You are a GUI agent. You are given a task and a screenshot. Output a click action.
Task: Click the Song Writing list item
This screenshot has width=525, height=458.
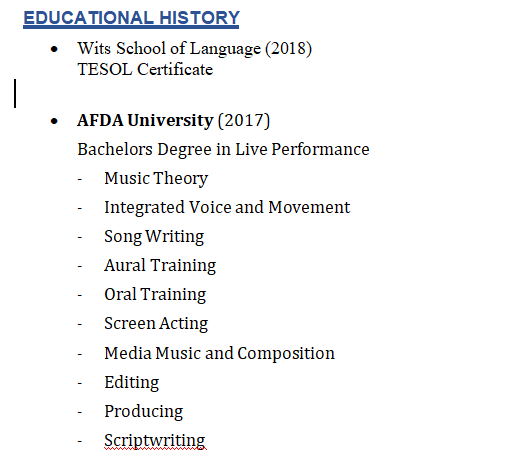154,237
